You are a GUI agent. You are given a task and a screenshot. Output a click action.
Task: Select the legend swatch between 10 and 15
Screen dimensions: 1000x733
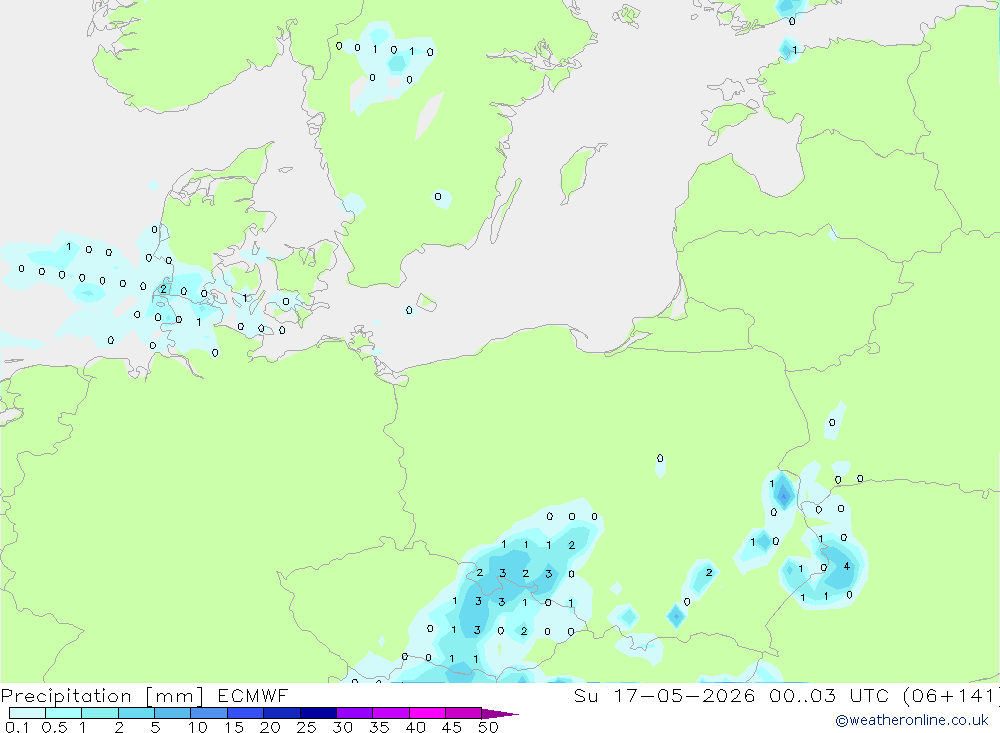tap(209, 713)
